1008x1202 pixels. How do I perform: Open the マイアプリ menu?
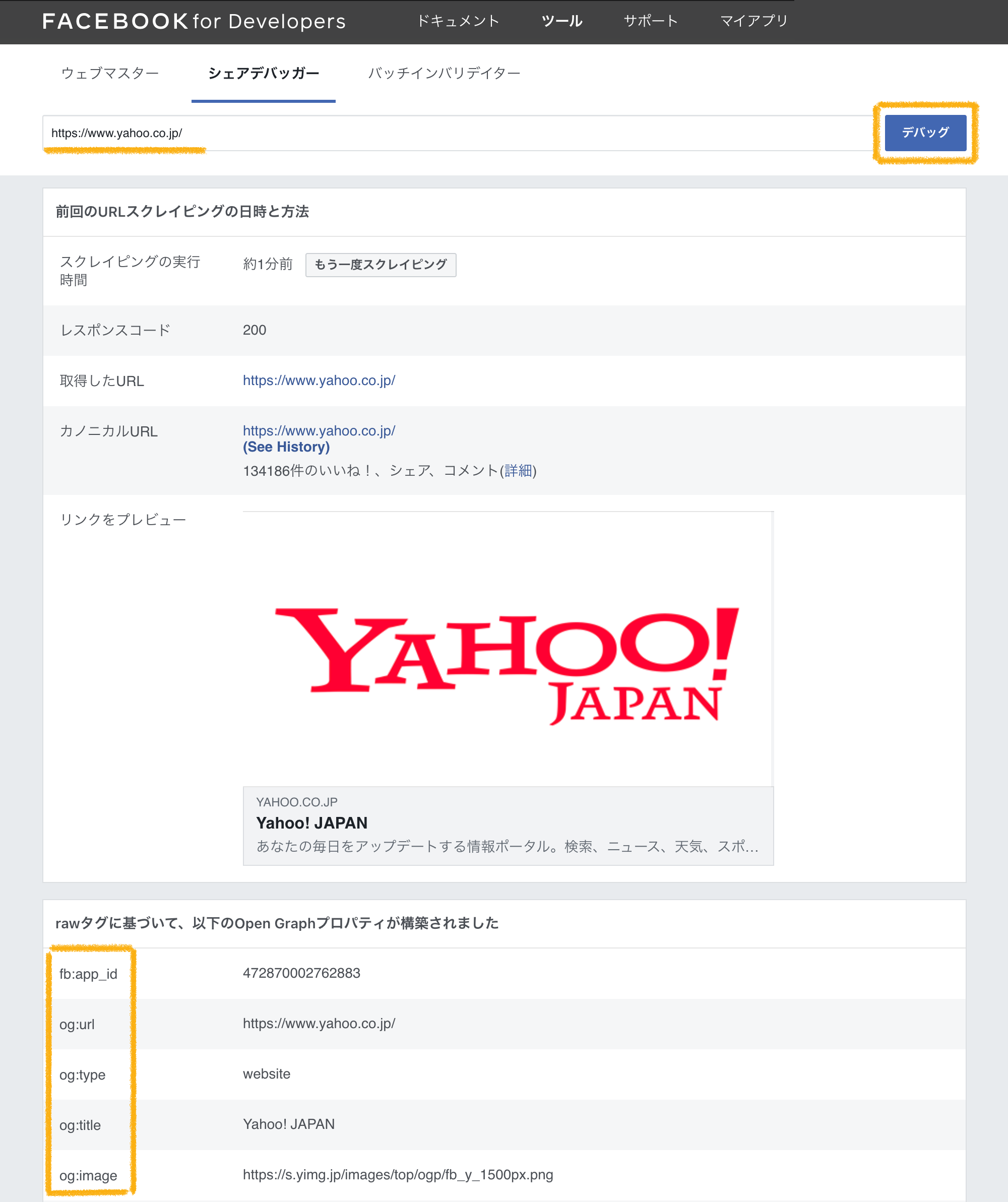tap(753, 21)
